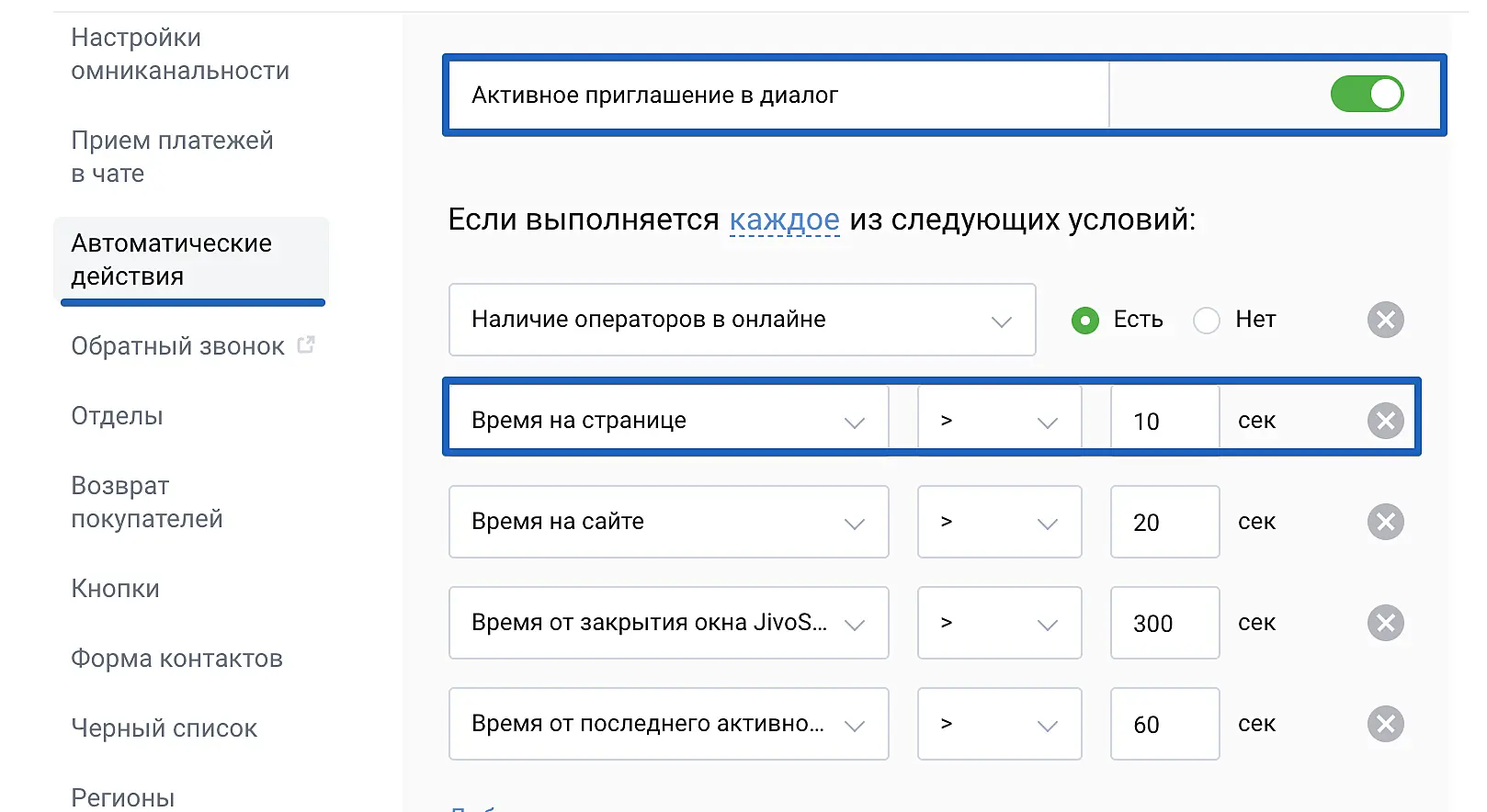Screen dimensions: 1487x812
Task: Open the 'Время на сайте' condition dropdown
Action: point(668,522)
